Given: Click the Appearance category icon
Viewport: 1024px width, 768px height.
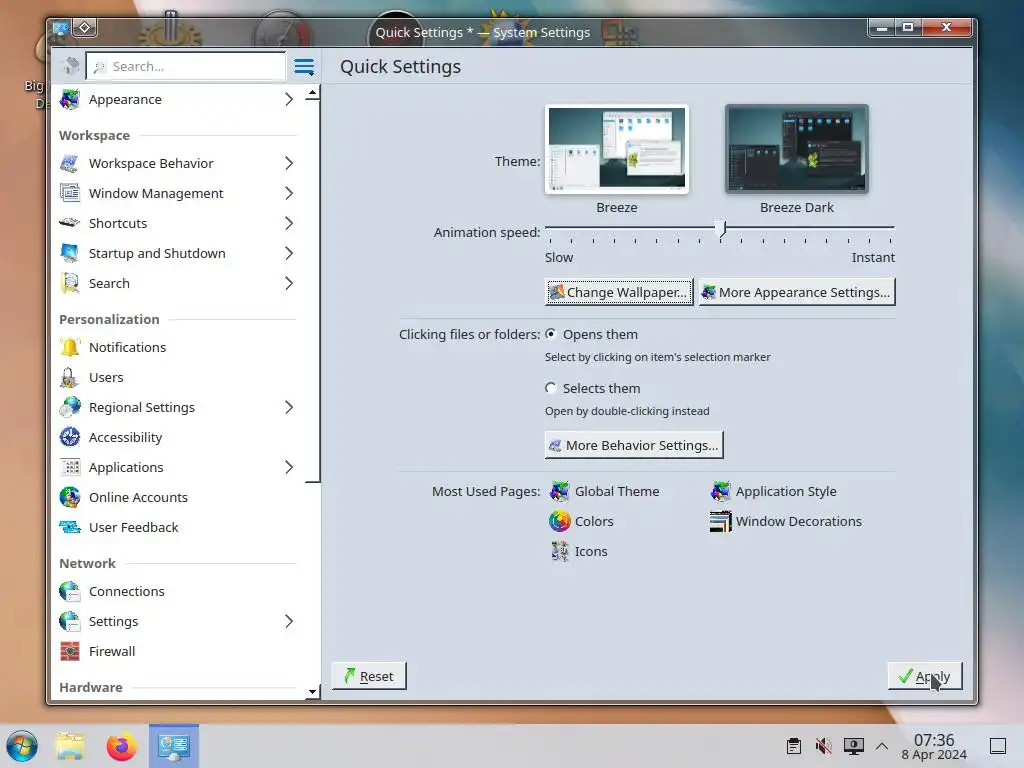Looking at the screenshot, I should click(70, 99).
